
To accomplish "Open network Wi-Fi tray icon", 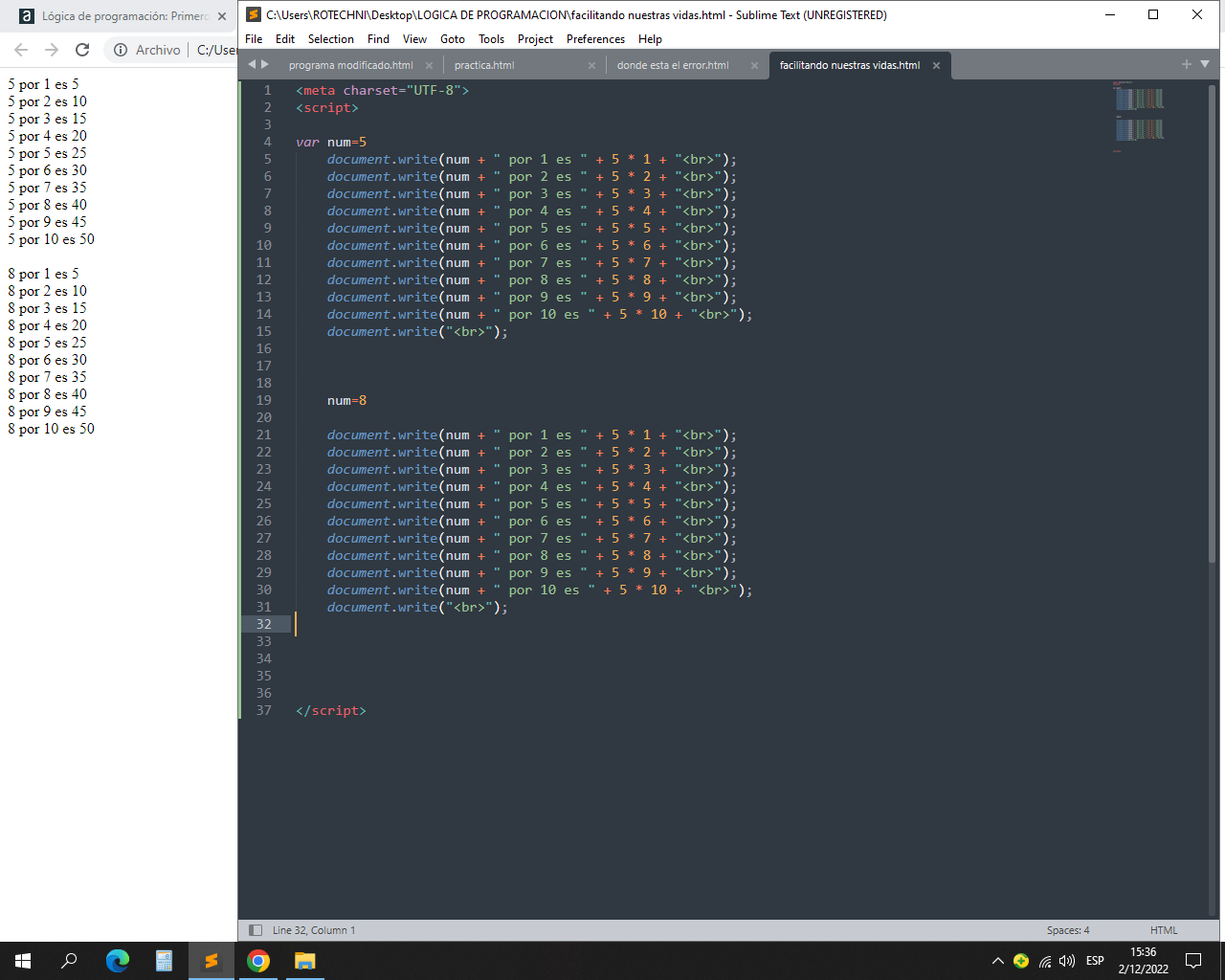I will pyautogui.click(x=1045, y=961).
